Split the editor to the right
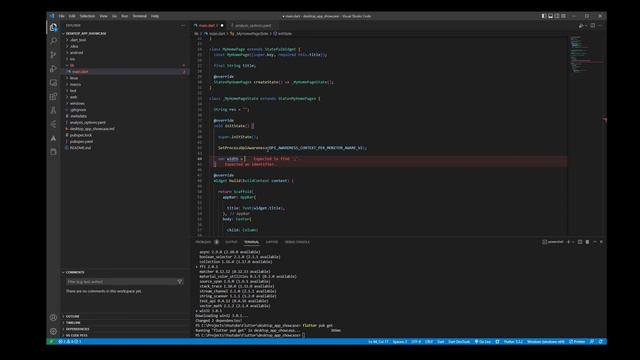This screenshot has width=640, height=360. [x=593, y=25]
